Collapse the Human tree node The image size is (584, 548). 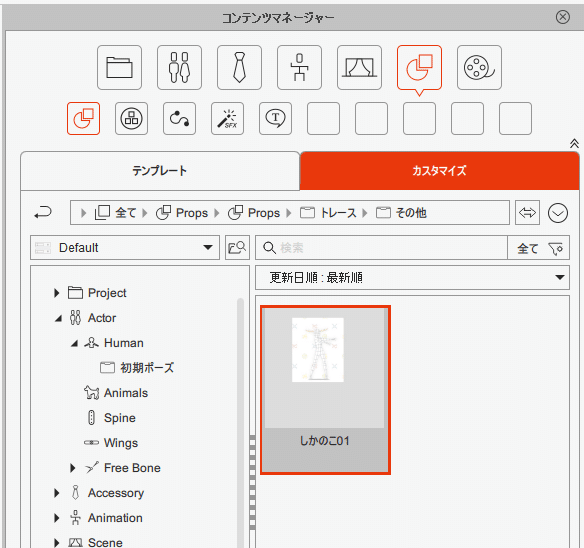pos(74,343)
